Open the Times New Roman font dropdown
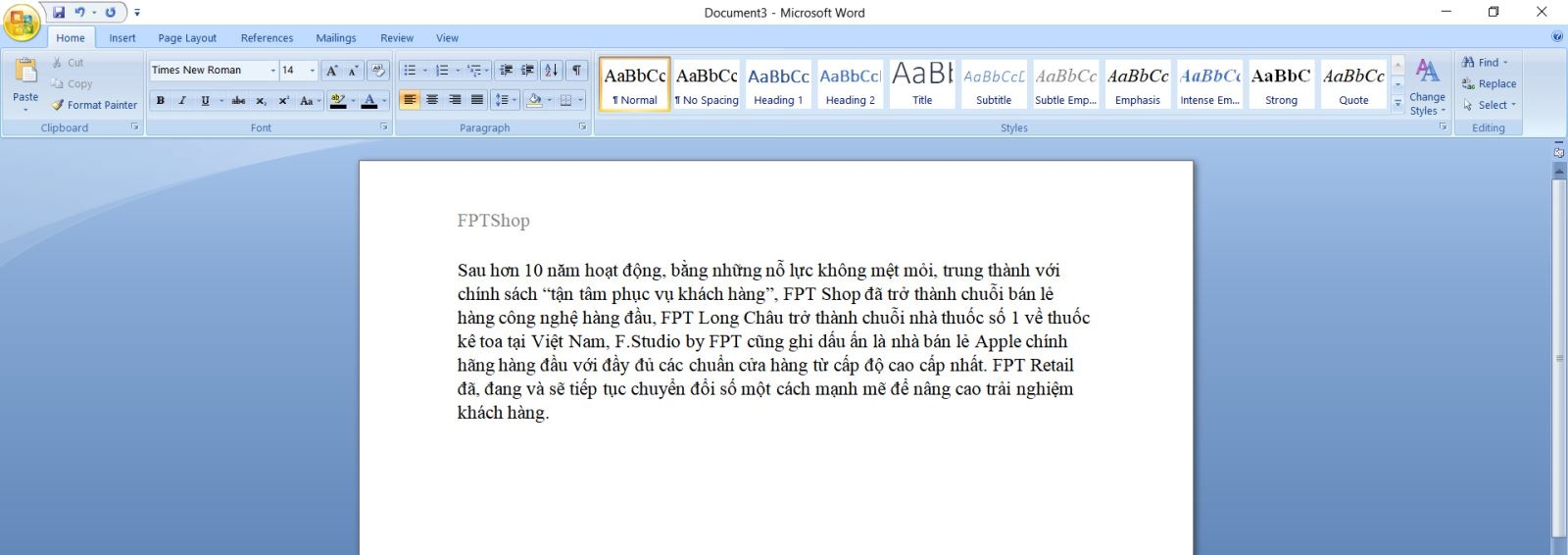Viewport: 1568px width, 555px height. point(272,71)
